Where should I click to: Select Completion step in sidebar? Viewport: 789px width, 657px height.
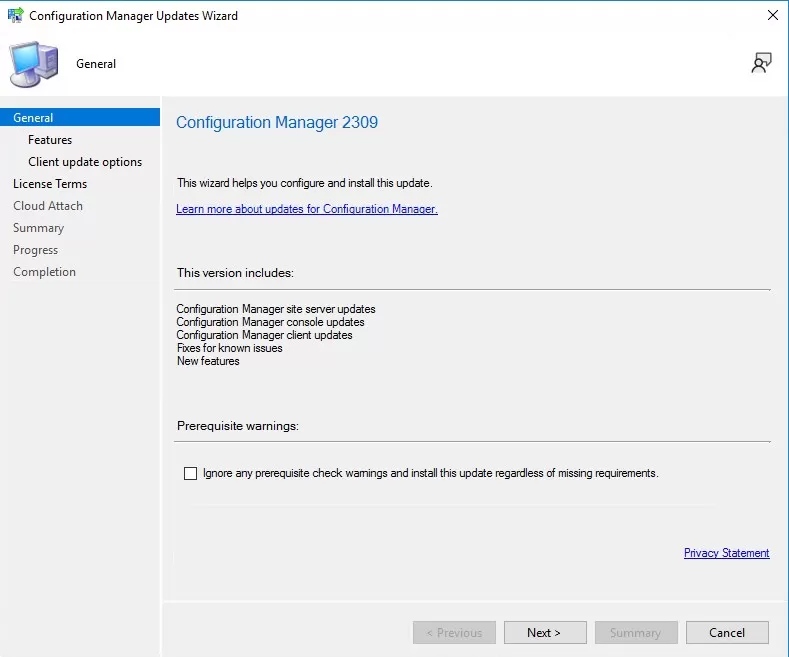44,272
